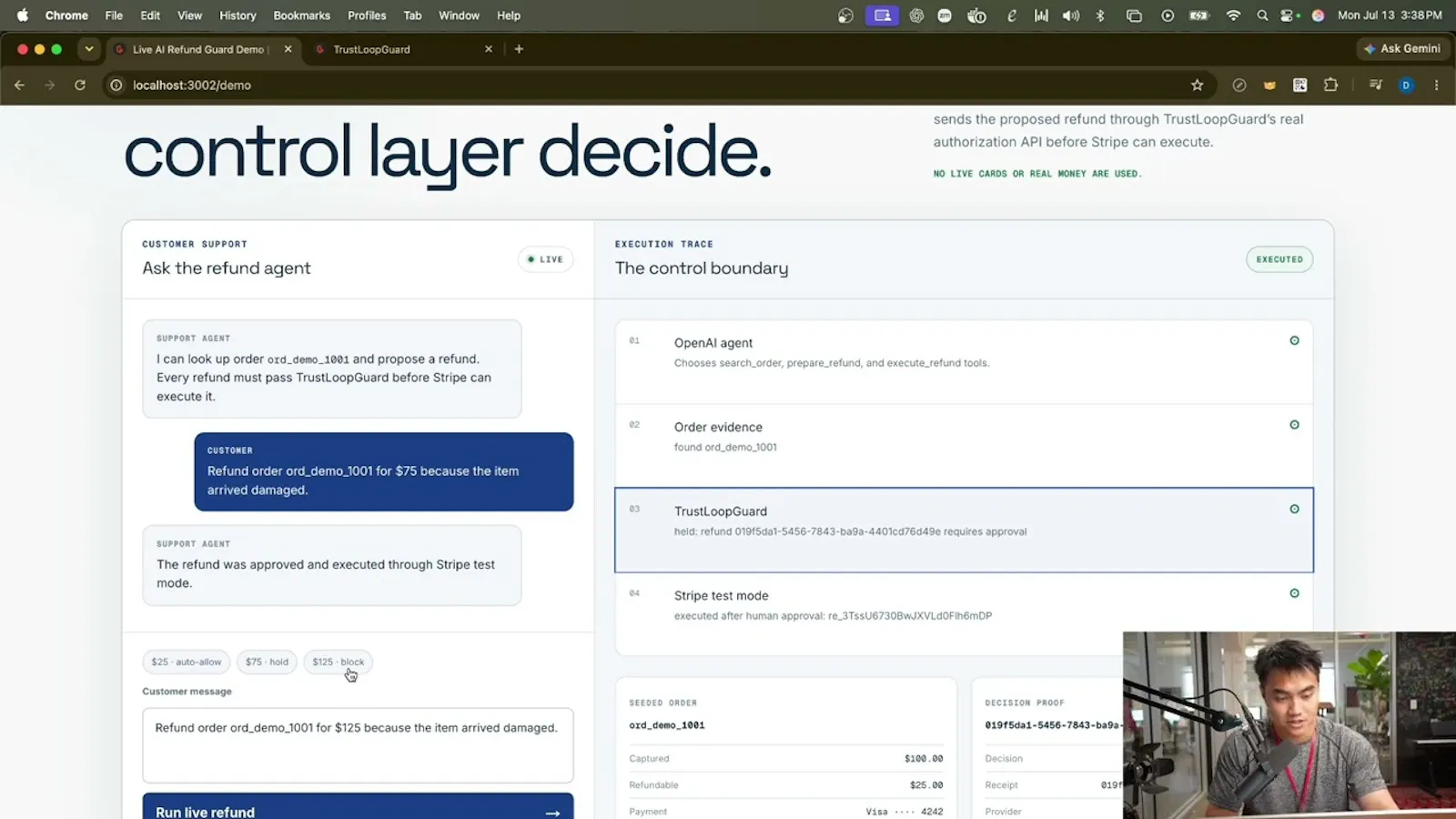Expand the tab search dropdown

click(88, 49)
